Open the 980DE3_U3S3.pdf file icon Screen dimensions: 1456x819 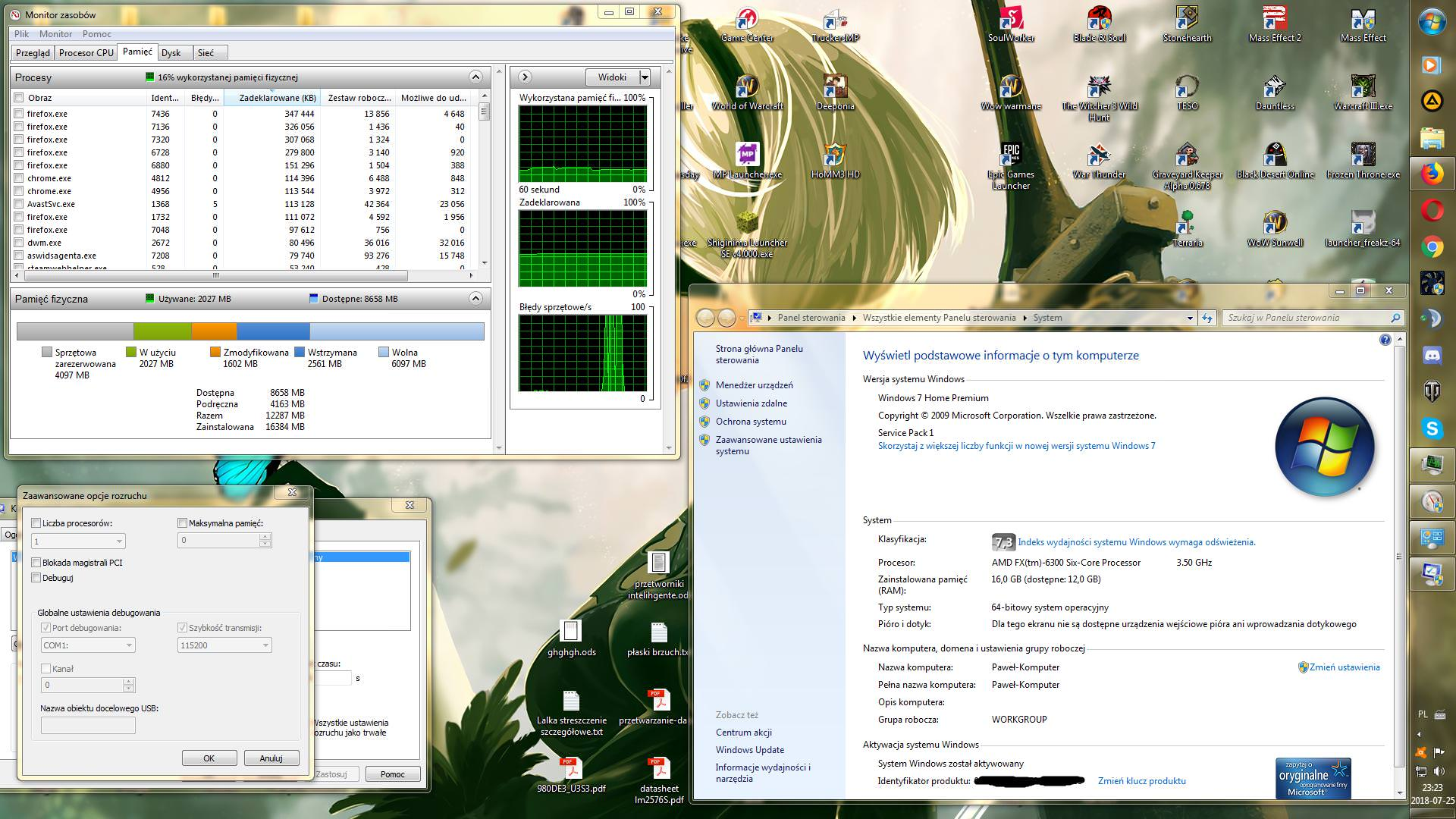coord(571,775)
